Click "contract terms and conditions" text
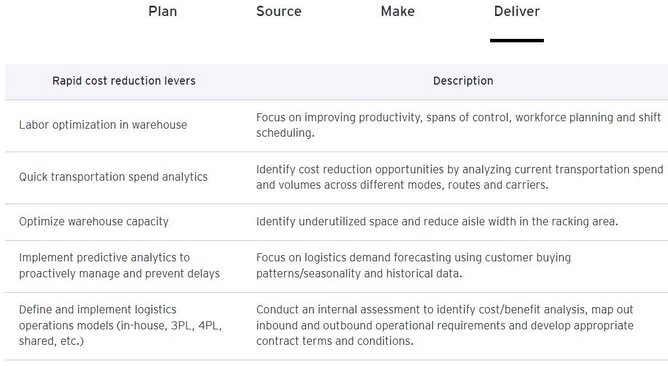 click(335, 341)
